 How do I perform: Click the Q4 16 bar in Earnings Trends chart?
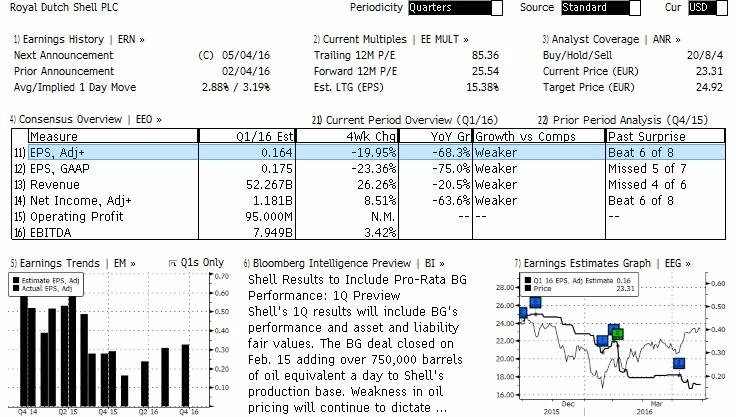pos(185,376)
